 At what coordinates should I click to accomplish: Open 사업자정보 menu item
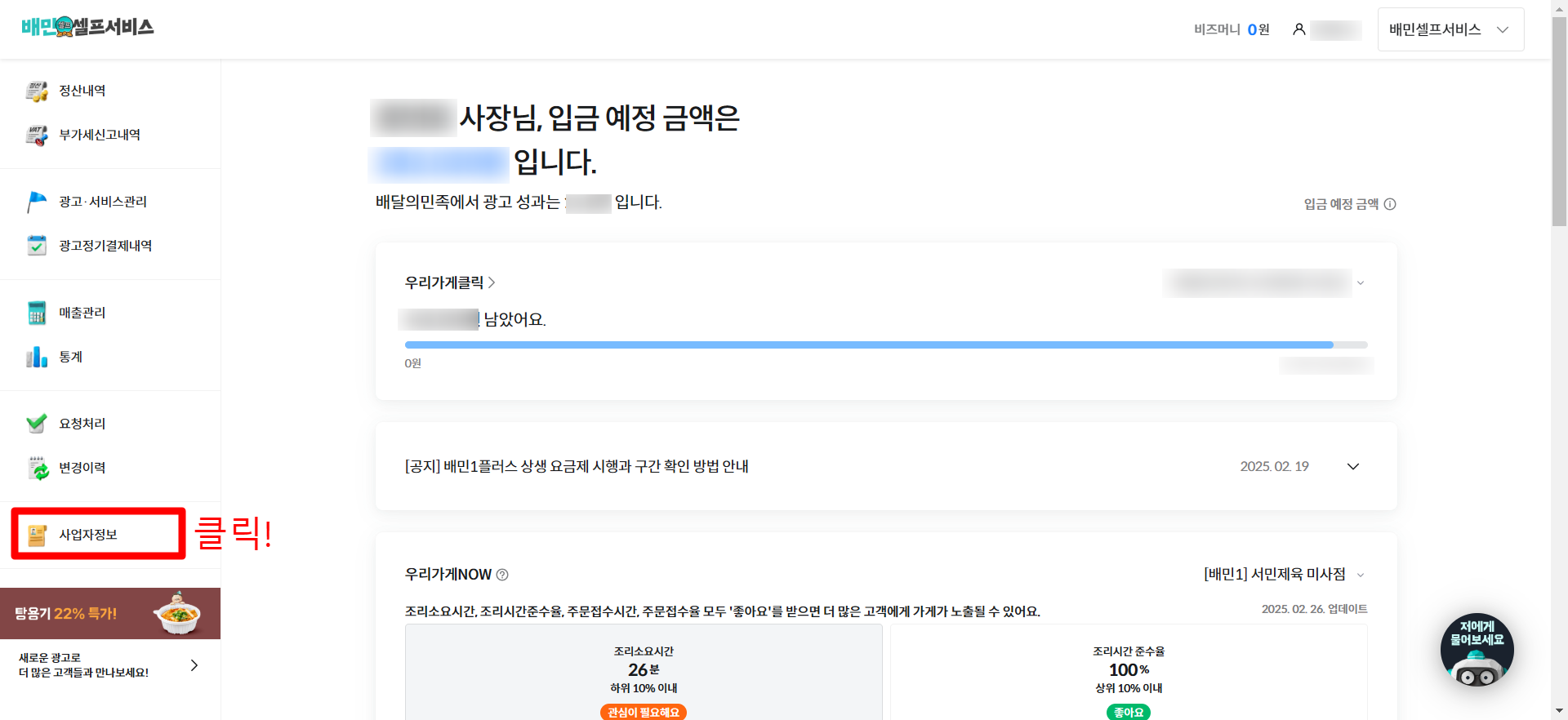[x=87, y=535]
